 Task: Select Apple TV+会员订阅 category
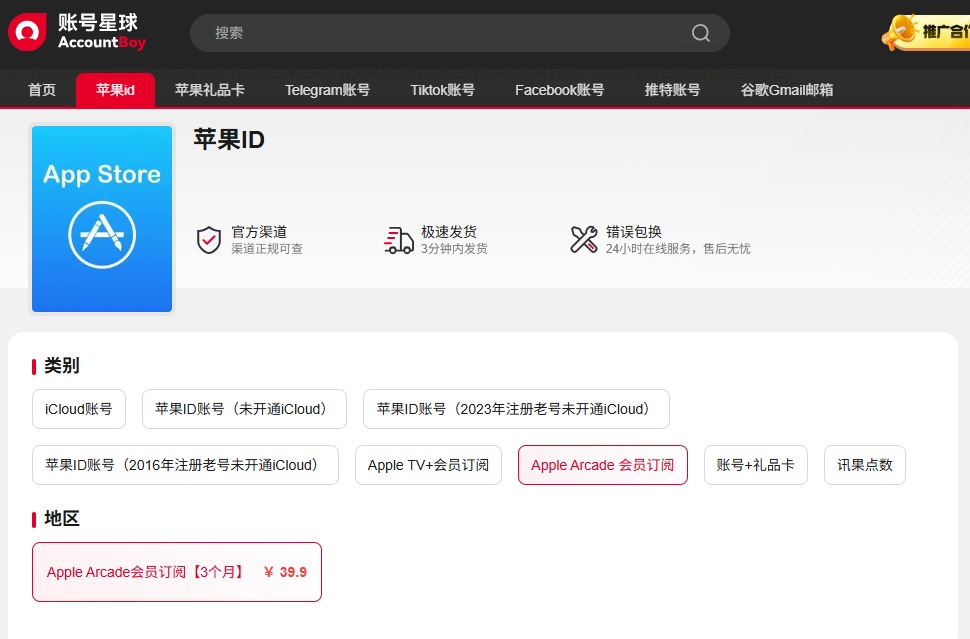click(x=428, y=465)
